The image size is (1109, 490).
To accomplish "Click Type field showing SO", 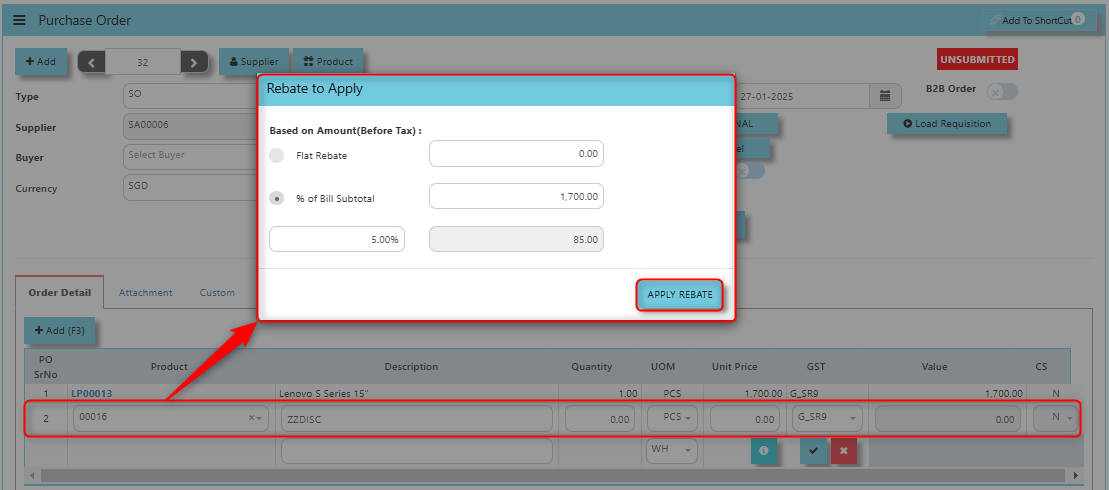I will click(x=190, y=96).
